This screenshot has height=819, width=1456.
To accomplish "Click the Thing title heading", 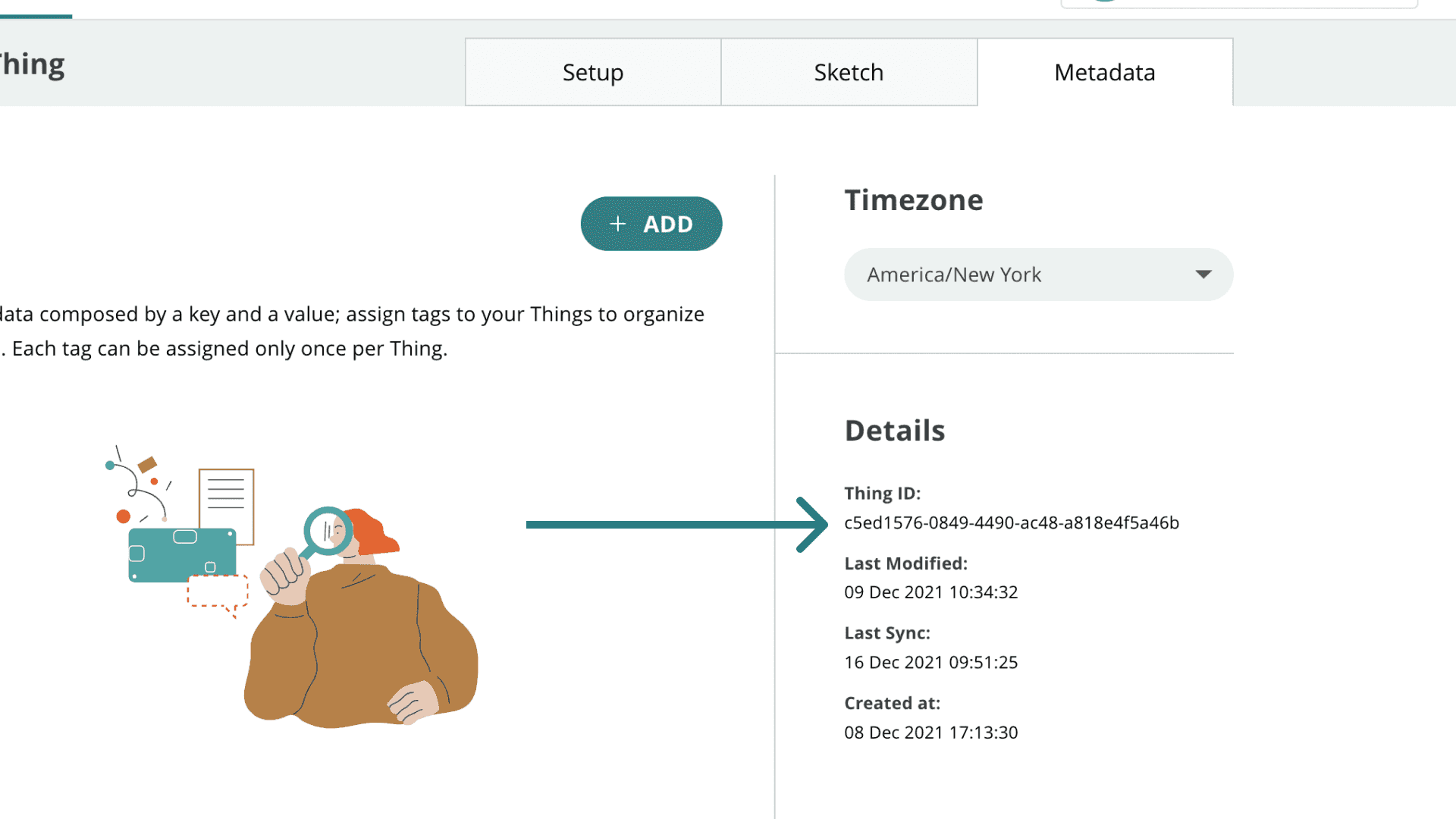I will (x=32, y=64).
